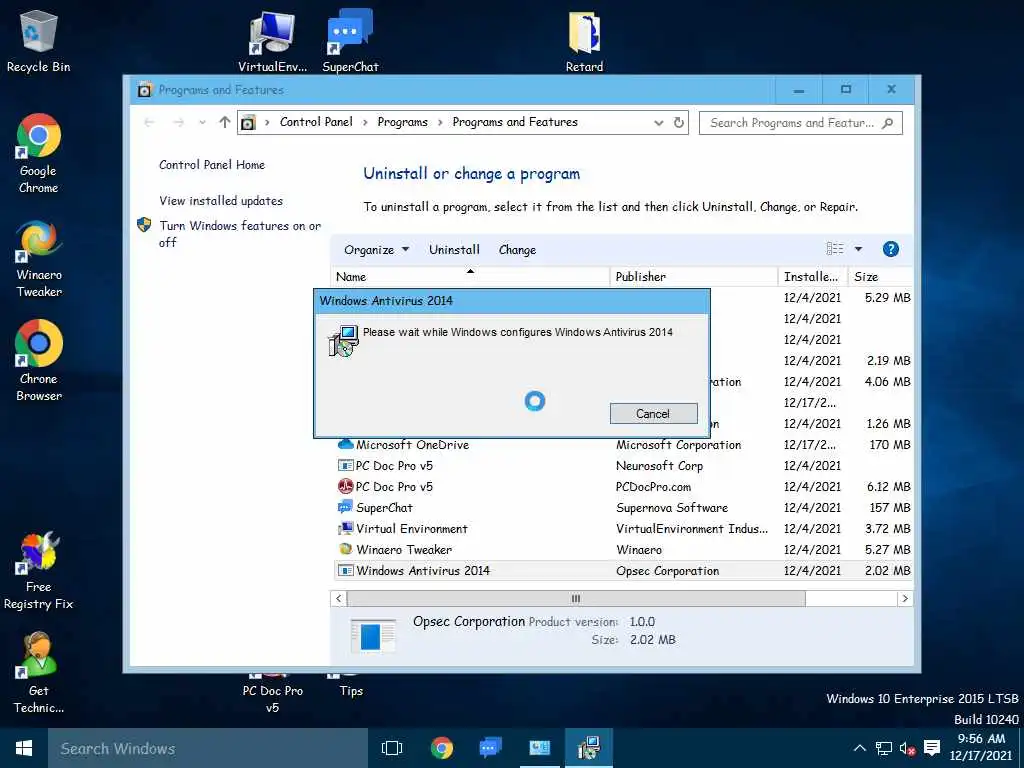Expand the address bar history dropdown
The image size is (1024, 768).
click(x=658, y=123)
